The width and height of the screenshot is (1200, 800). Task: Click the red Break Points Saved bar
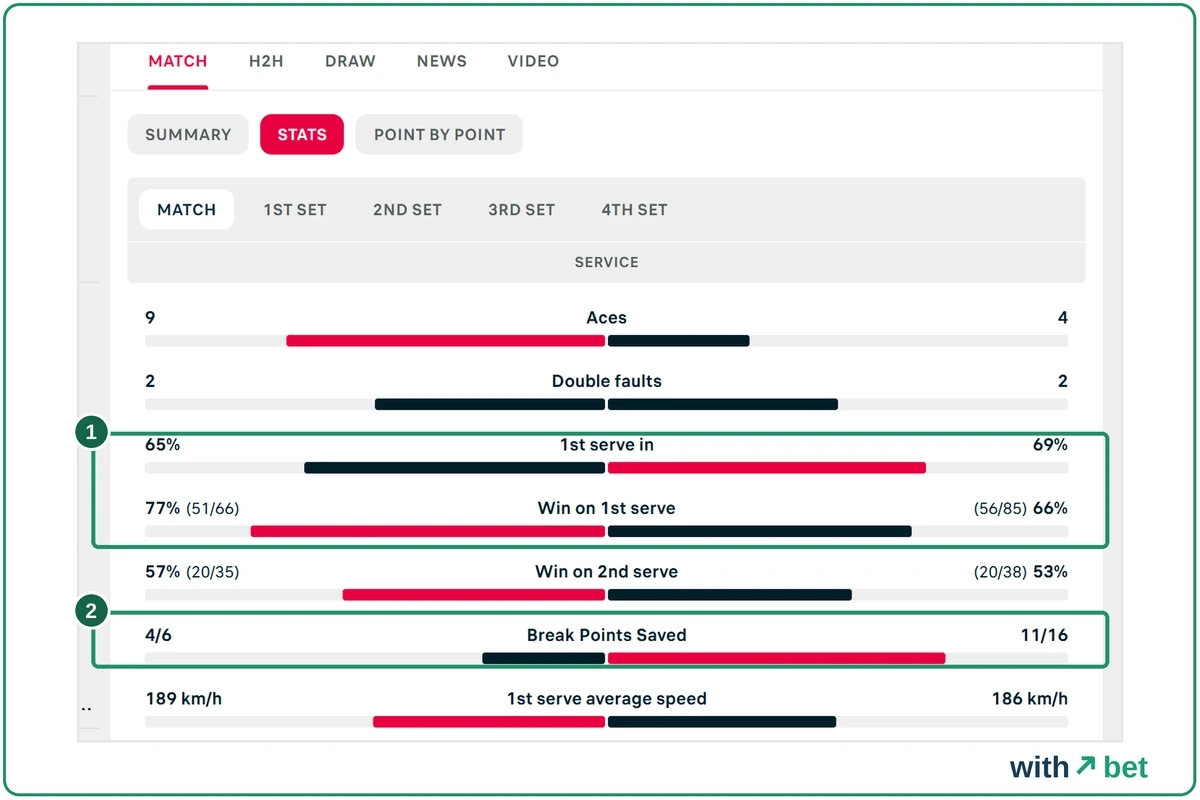click(777, 658)
